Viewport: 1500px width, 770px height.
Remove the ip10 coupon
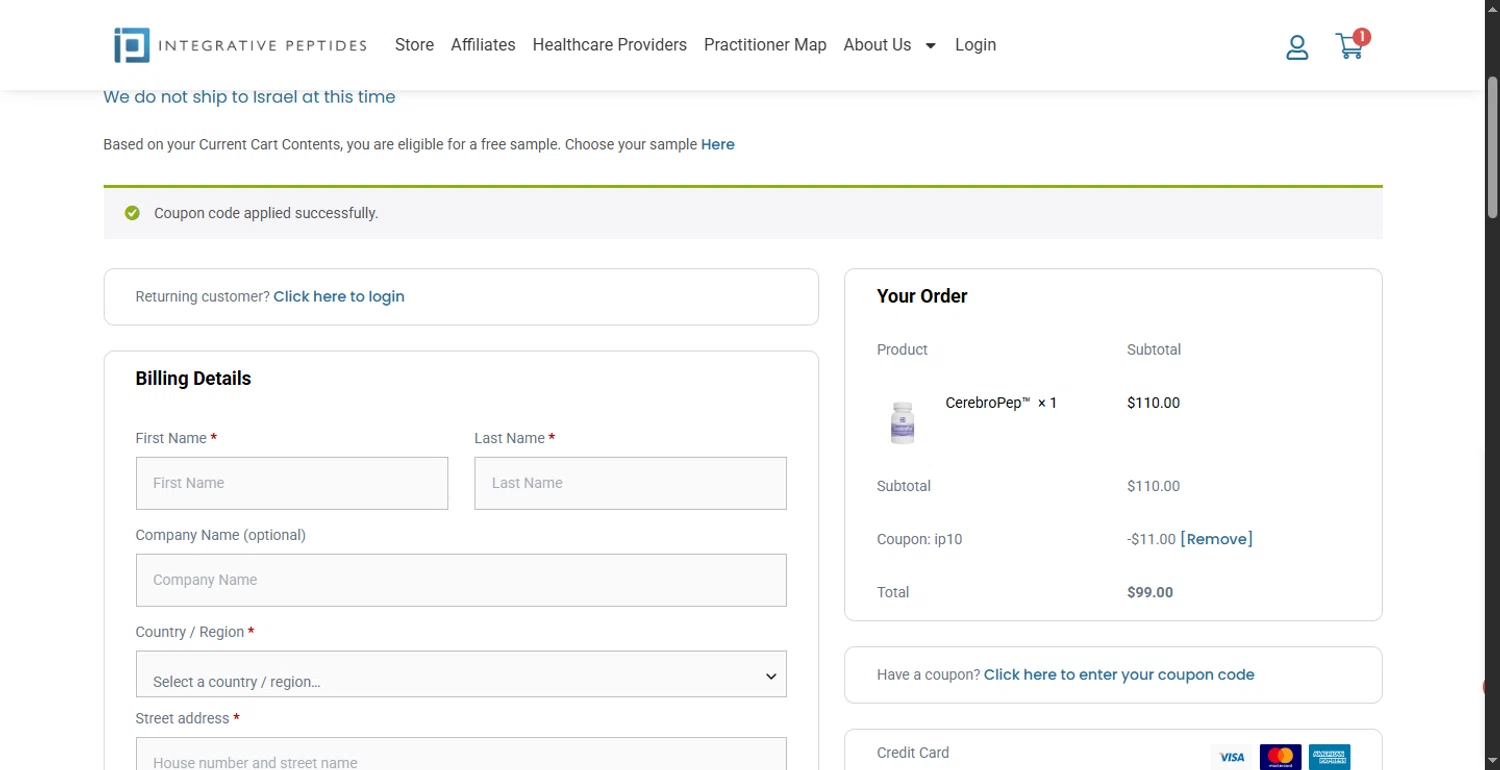[x=1216, y=539]
